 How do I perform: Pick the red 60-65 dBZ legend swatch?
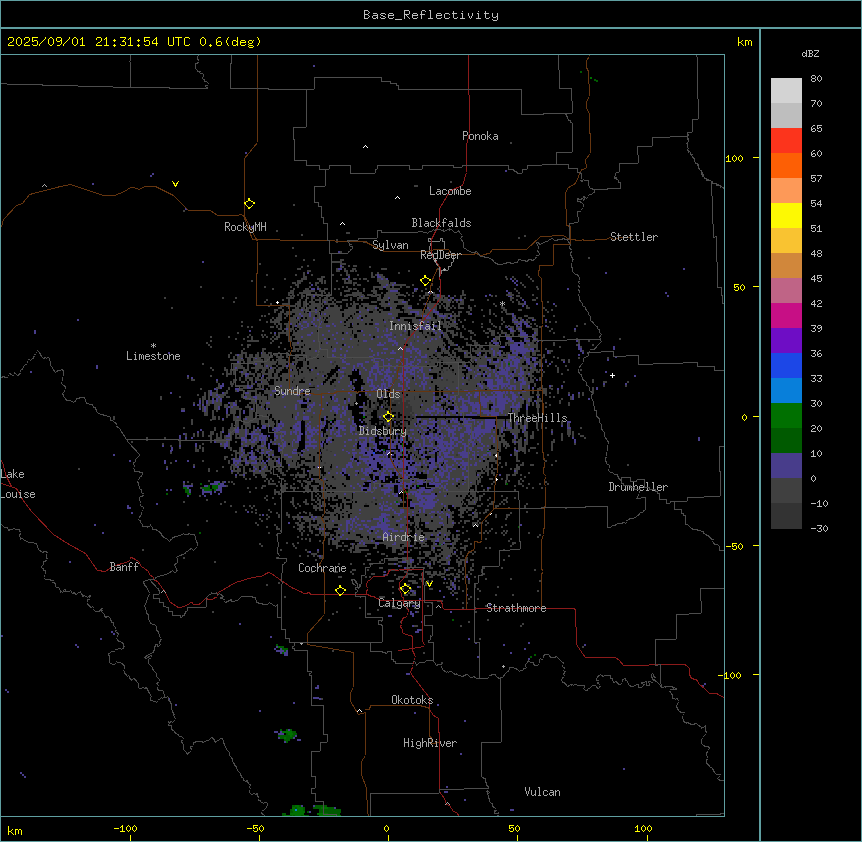786,141
